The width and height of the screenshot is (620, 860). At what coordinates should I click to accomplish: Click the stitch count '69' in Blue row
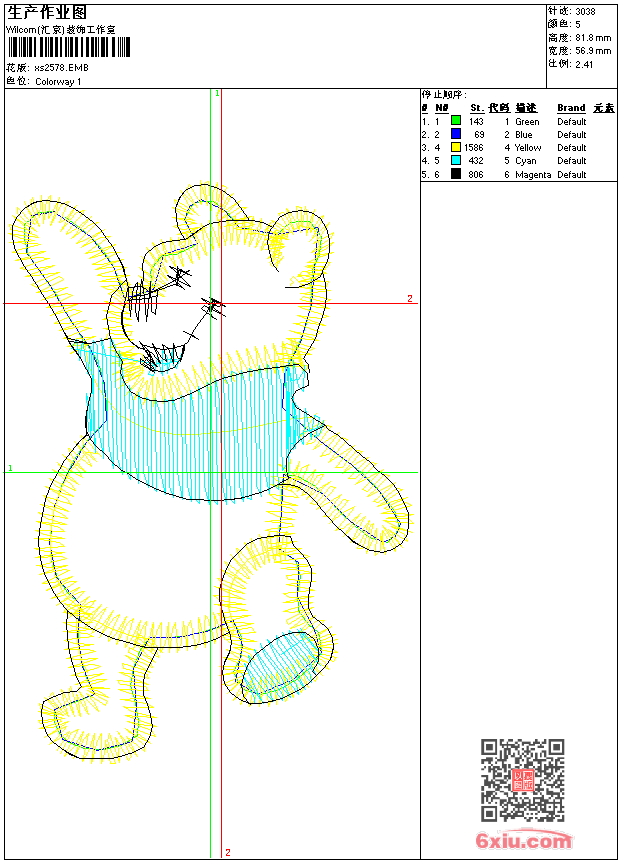[x=479, y=135]
